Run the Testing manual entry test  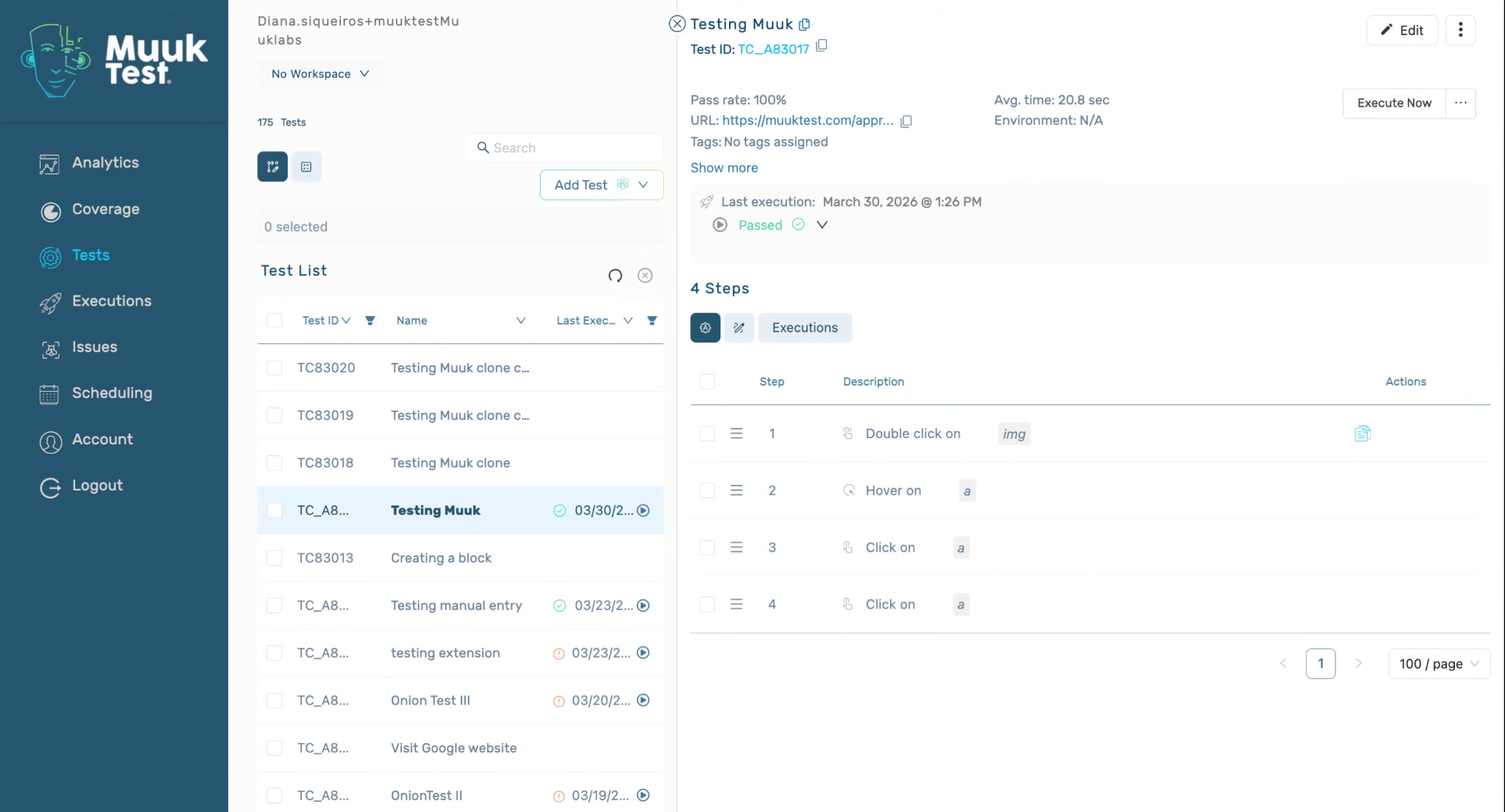point(644,605)
